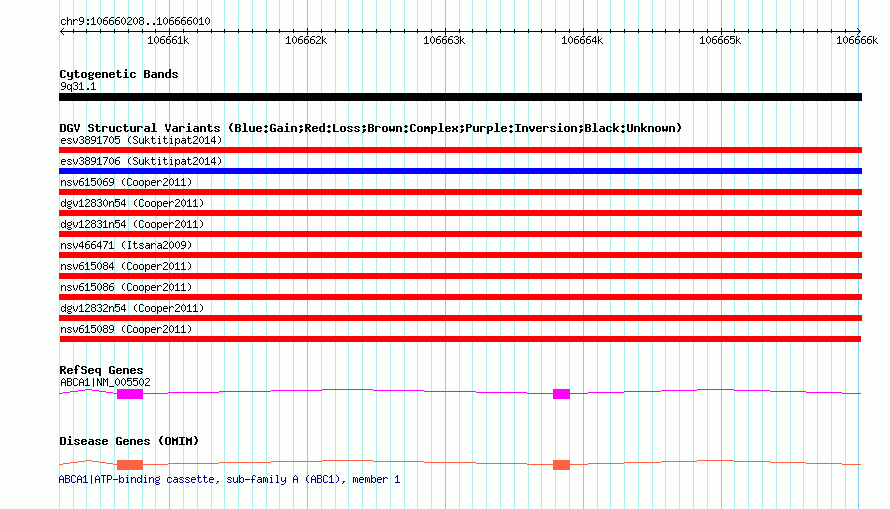Click the 106663k ruler tick label
890x509 pixels.
444,40
